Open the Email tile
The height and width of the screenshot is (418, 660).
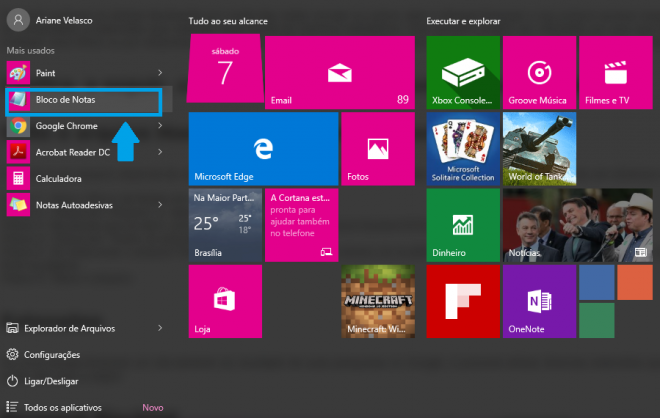[x=340, y=72]
